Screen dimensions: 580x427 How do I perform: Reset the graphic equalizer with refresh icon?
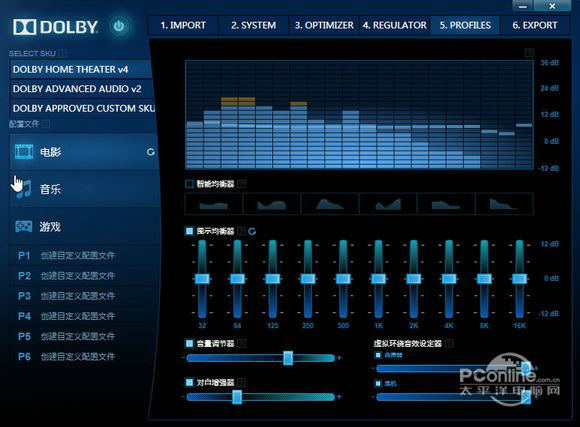(252, 231)
